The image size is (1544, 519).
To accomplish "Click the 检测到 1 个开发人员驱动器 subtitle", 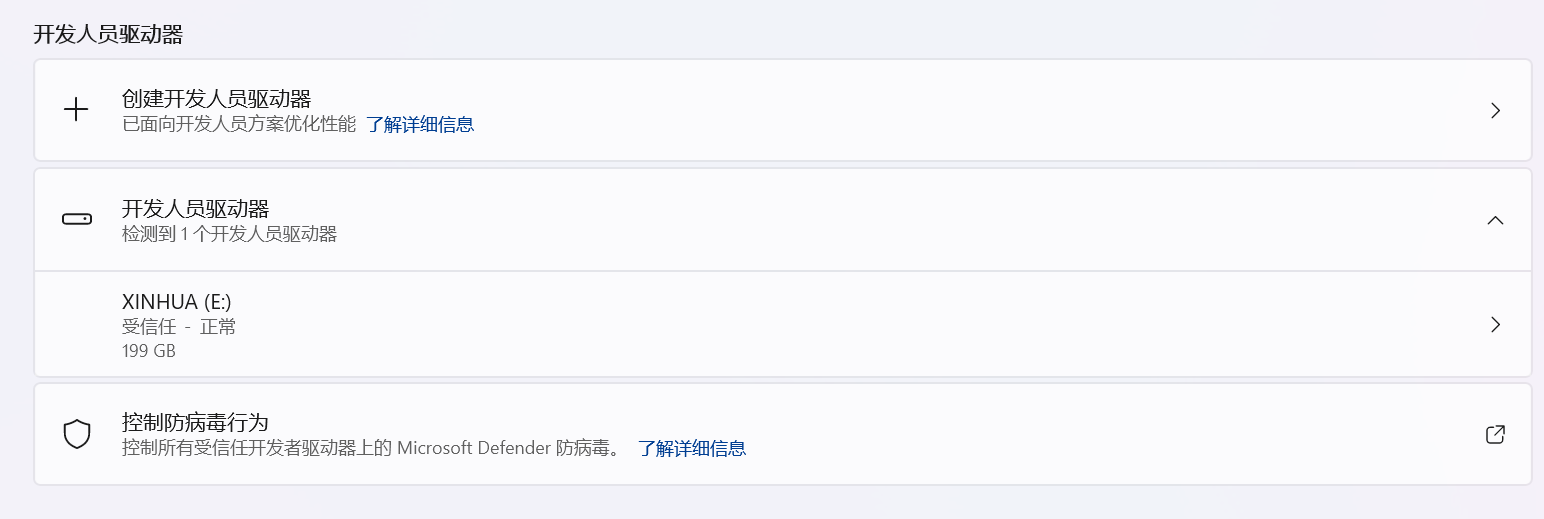I will pyautogui.click(x=229, y=235).
